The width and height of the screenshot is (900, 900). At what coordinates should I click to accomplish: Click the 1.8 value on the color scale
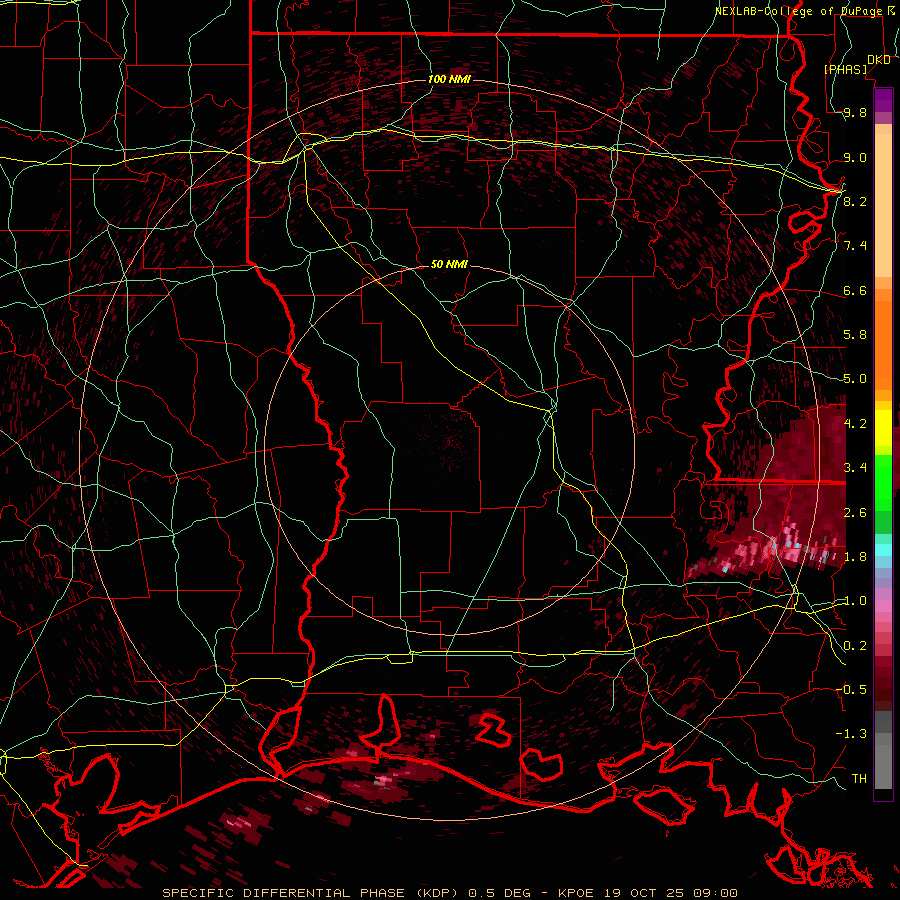pyautogui.click(x=855, y=556)
